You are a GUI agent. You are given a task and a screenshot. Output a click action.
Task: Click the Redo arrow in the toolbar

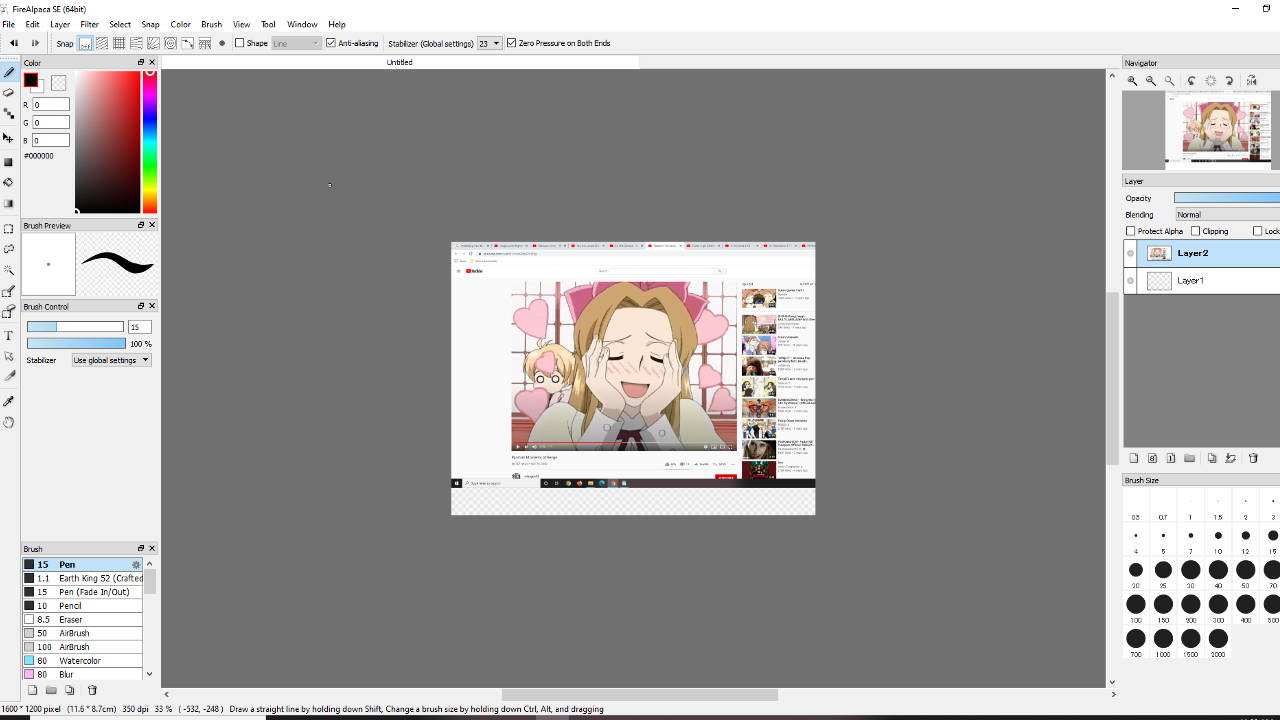click(35, 43)
